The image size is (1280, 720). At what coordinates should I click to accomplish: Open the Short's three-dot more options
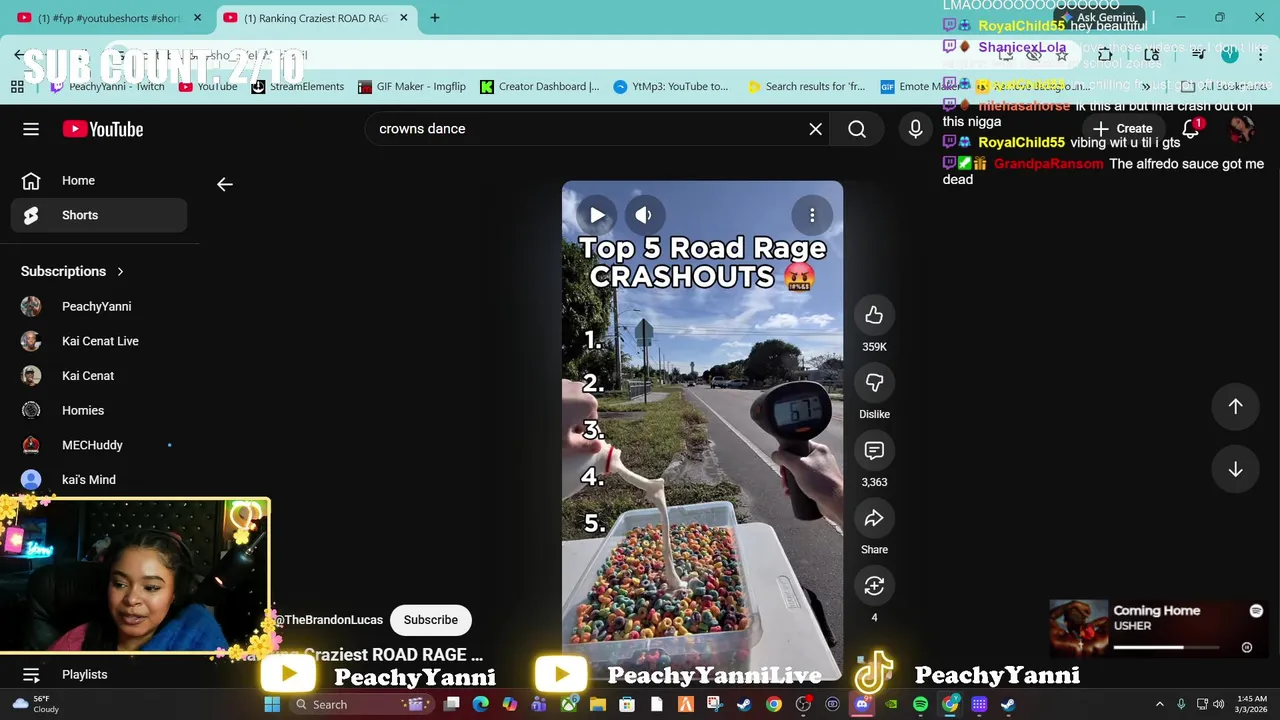(812, 215)
